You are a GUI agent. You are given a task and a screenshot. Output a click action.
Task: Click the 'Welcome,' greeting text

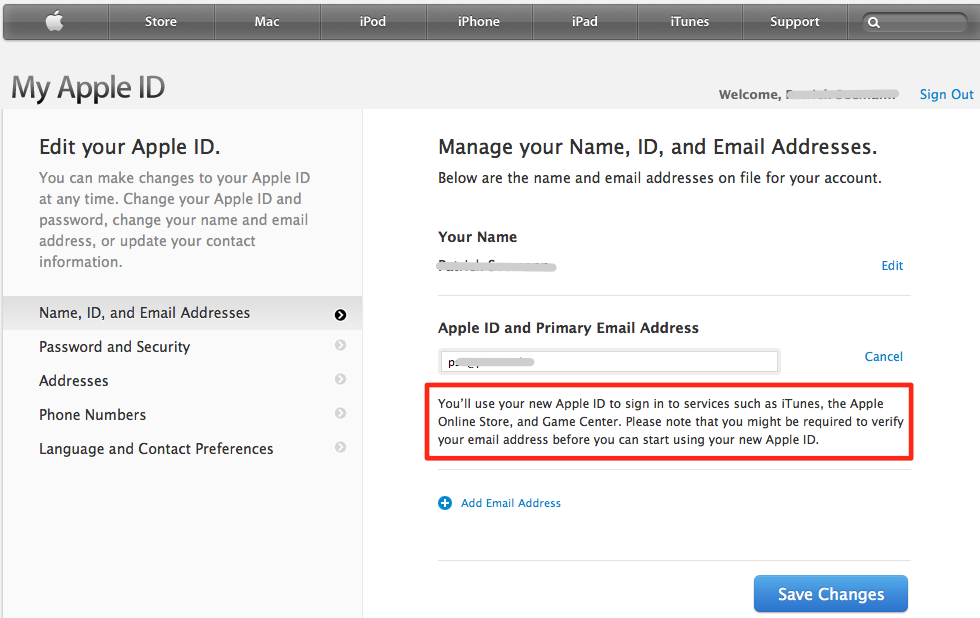click(x=749, y=94)
